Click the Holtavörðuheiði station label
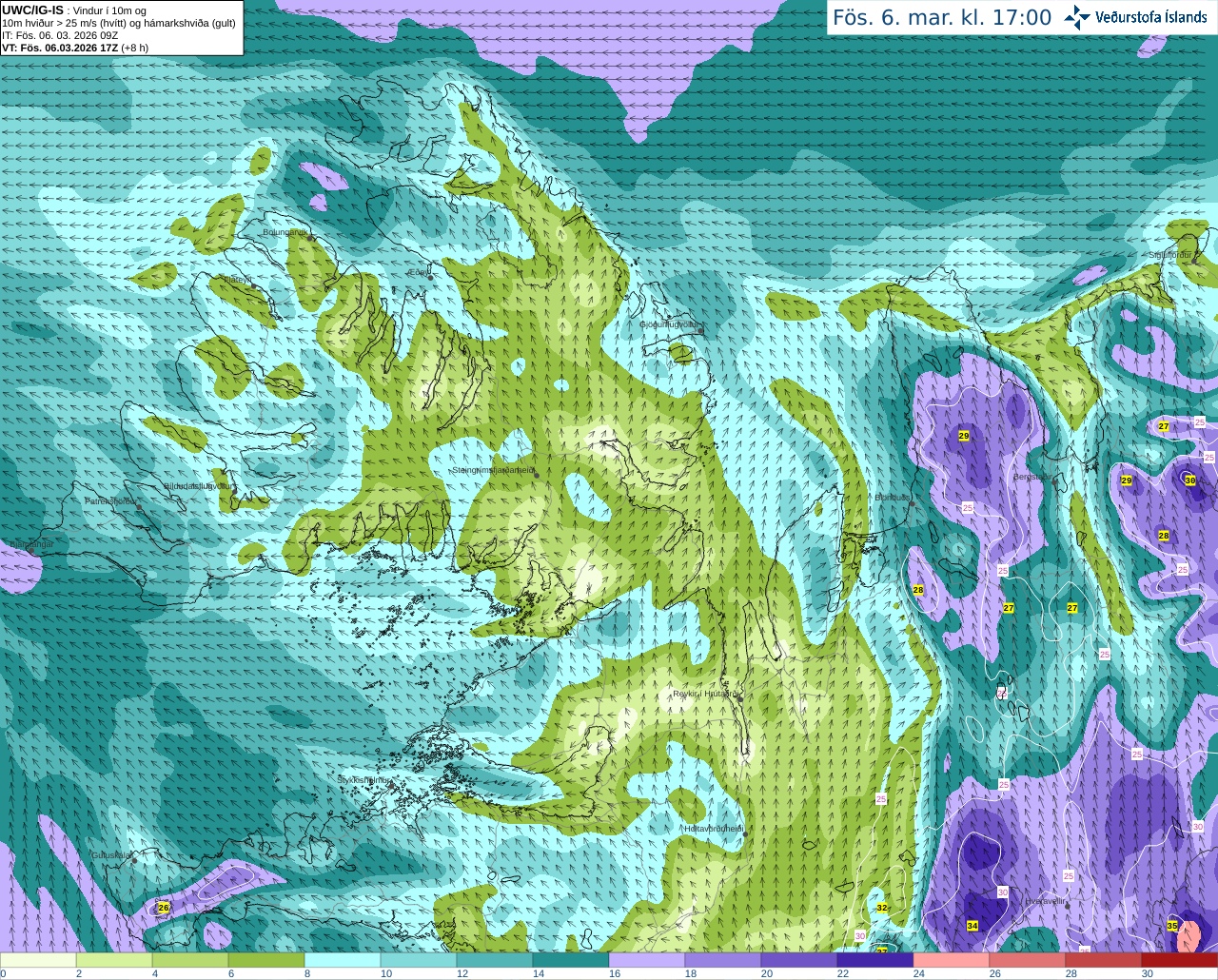 click(x=714, y=829)
